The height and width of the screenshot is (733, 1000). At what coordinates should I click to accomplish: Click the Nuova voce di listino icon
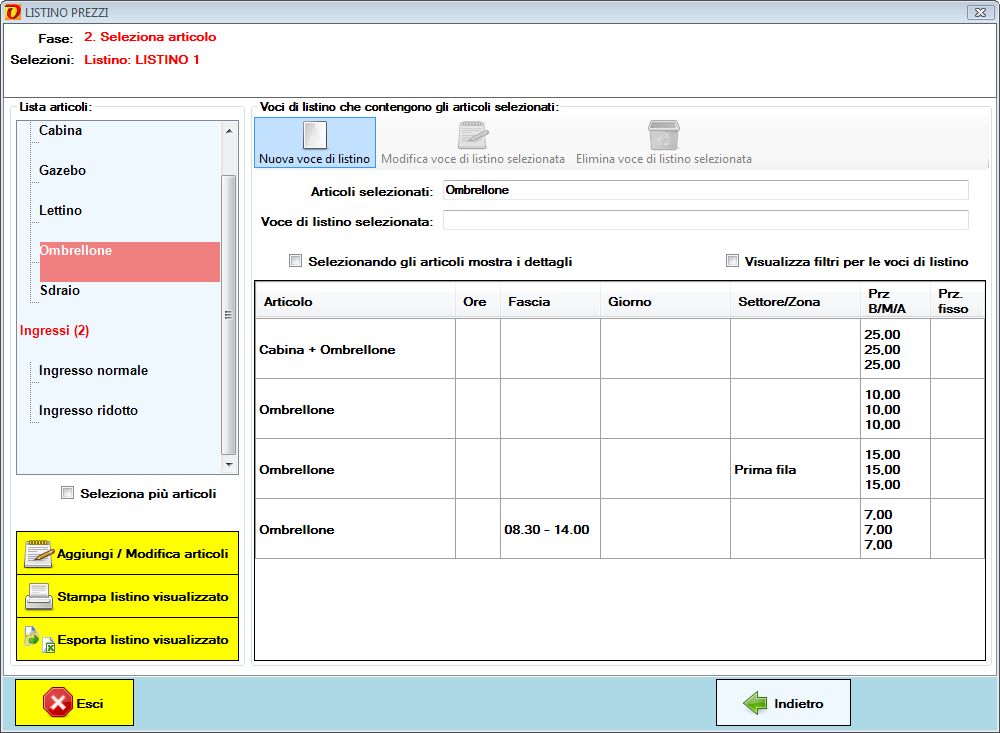pos(314,135)
